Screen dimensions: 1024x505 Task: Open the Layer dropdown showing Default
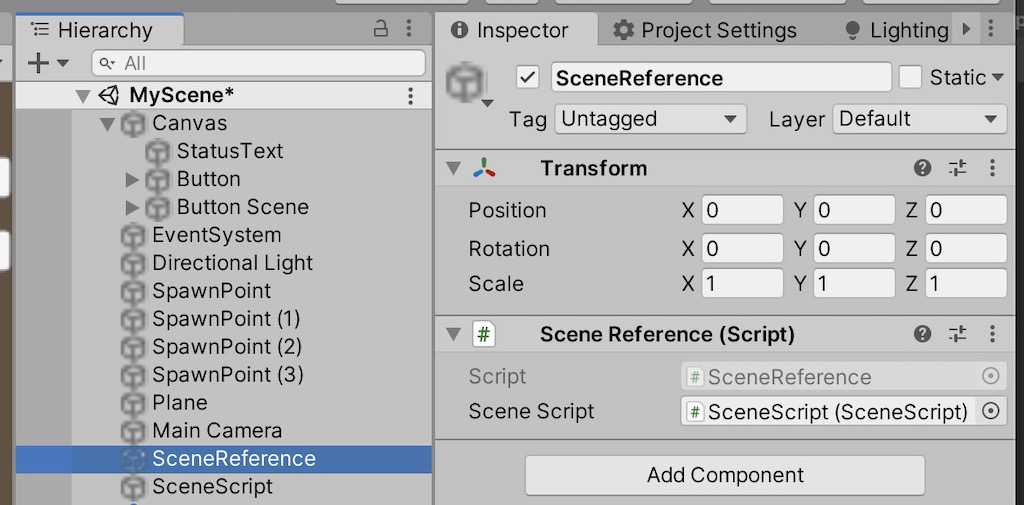[919, 119]
